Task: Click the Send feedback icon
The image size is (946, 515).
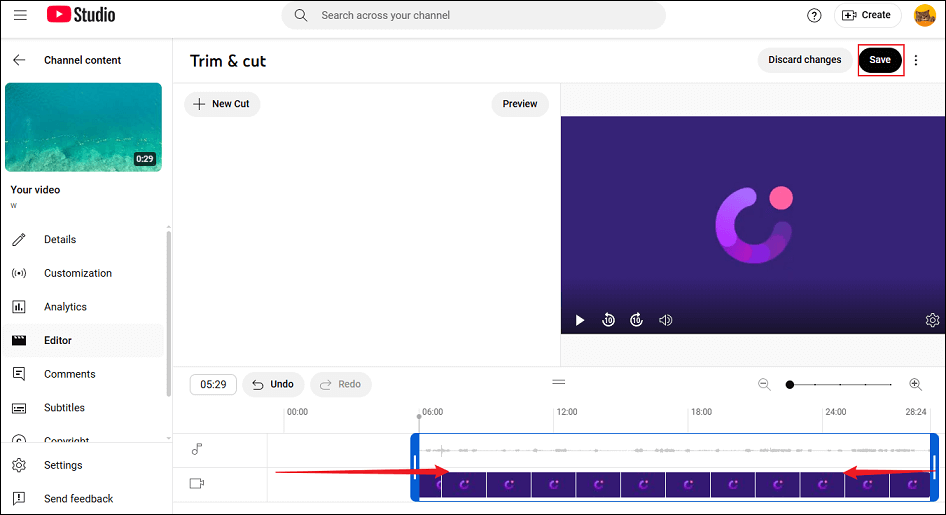Action: tap(19, 498)
